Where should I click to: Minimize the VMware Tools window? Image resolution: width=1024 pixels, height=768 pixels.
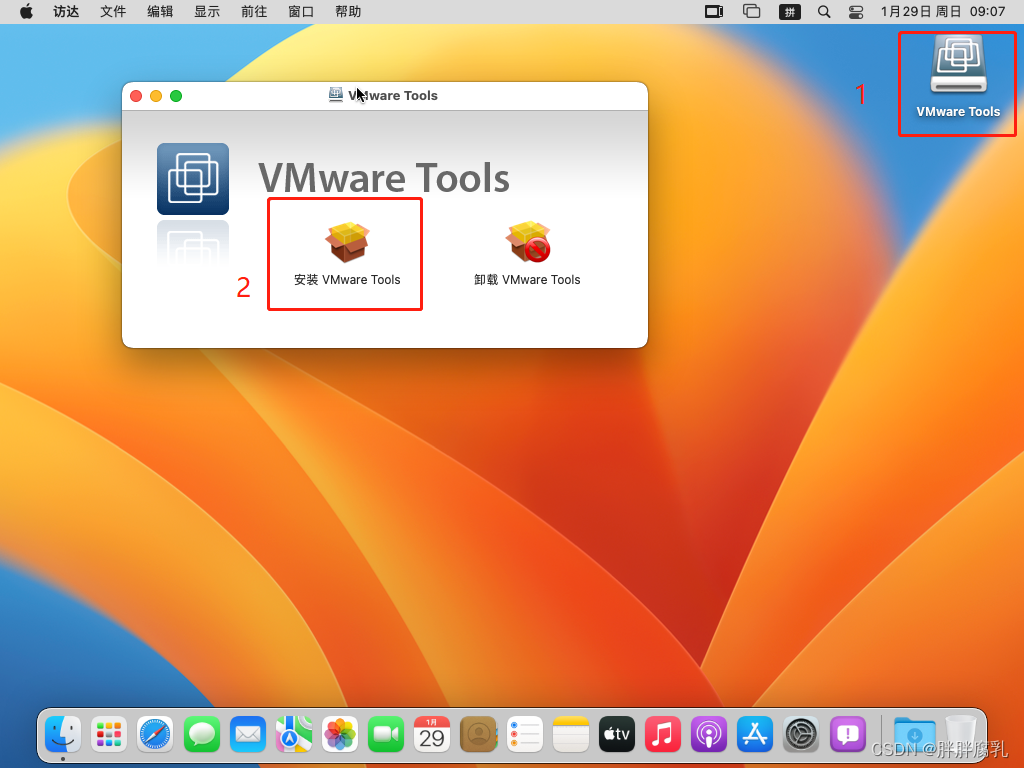click(x=156, y=96)
